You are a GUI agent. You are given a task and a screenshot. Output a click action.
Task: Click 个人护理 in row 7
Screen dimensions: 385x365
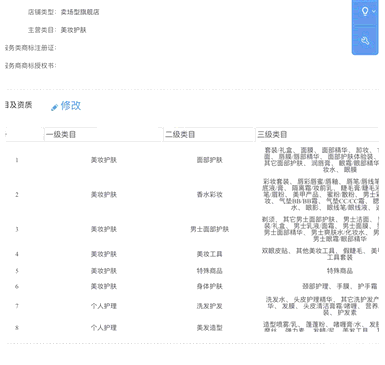(104, 306)
